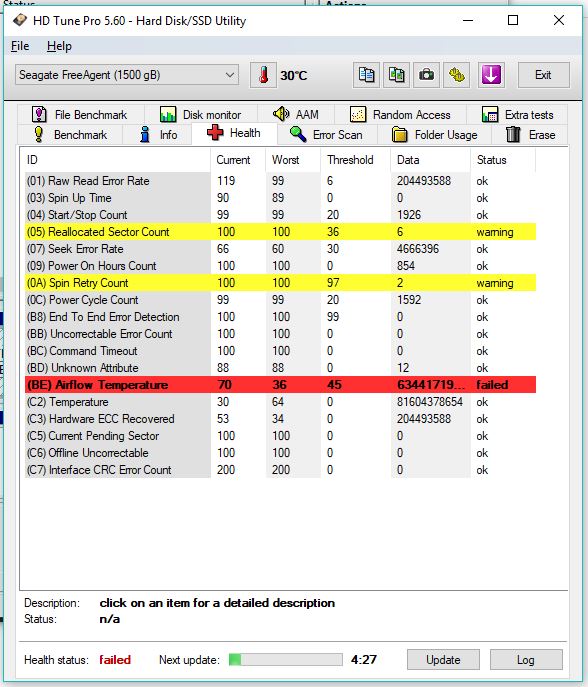Select the (C5) Current Pending Sector row
Viewport: 588px width, 687px height.
click(280, 436)
